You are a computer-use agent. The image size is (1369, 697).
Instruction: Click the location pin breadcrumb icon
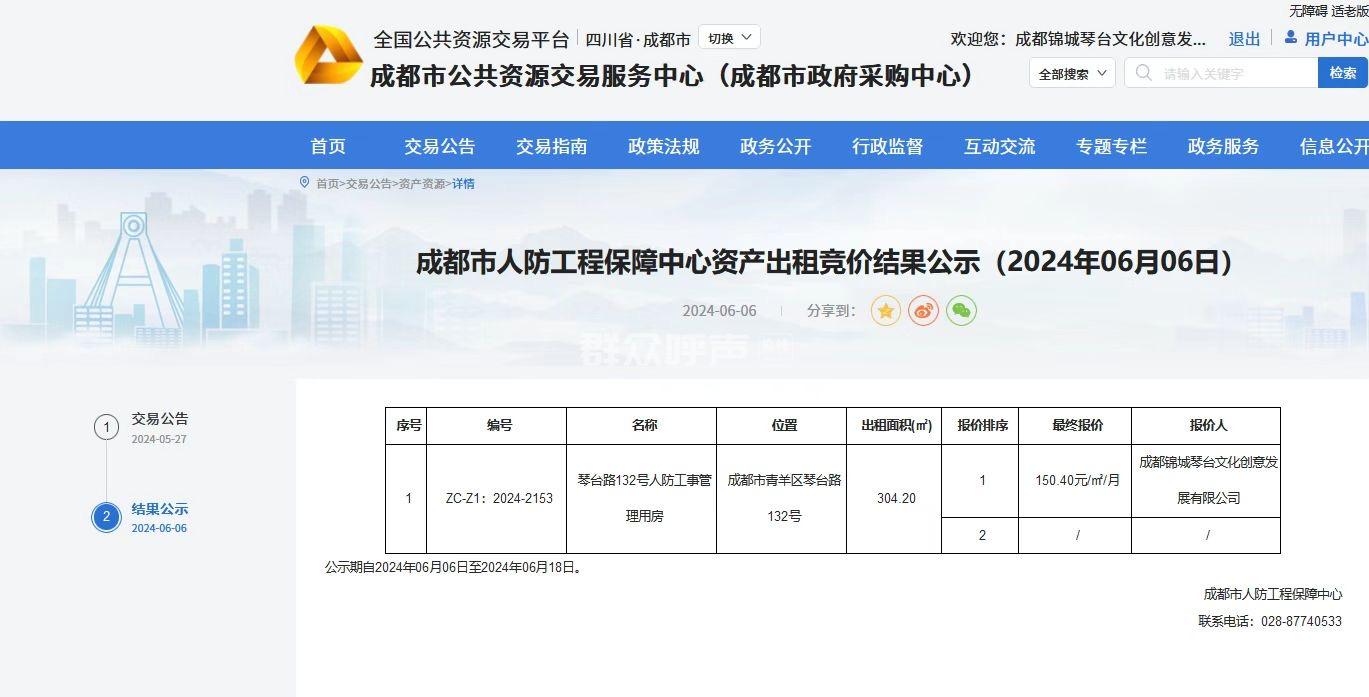(x=304, y=183)
